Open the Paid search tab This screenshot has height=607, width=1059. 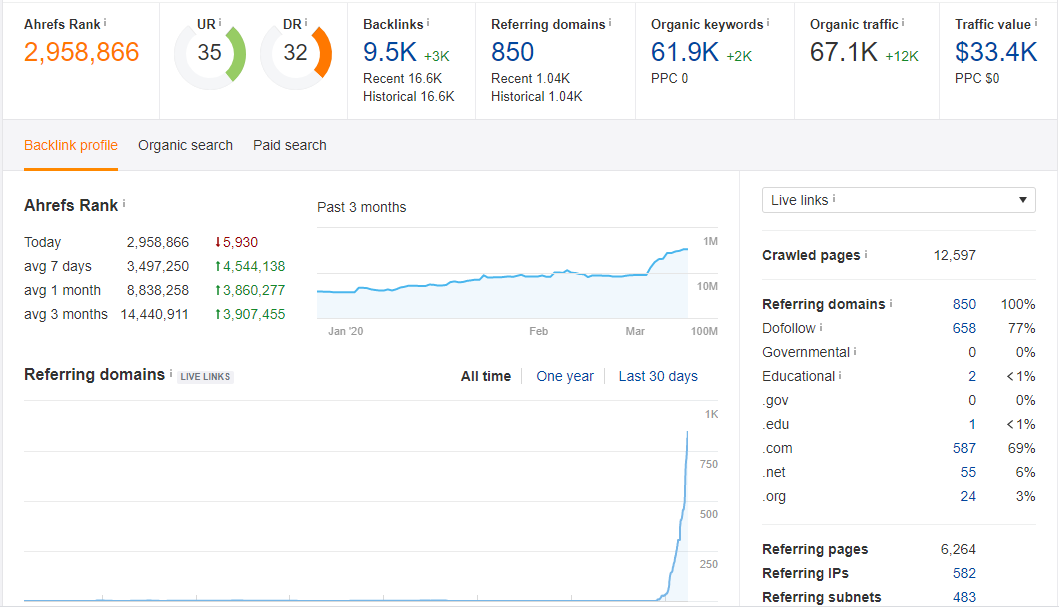click(x=289, y=145)
